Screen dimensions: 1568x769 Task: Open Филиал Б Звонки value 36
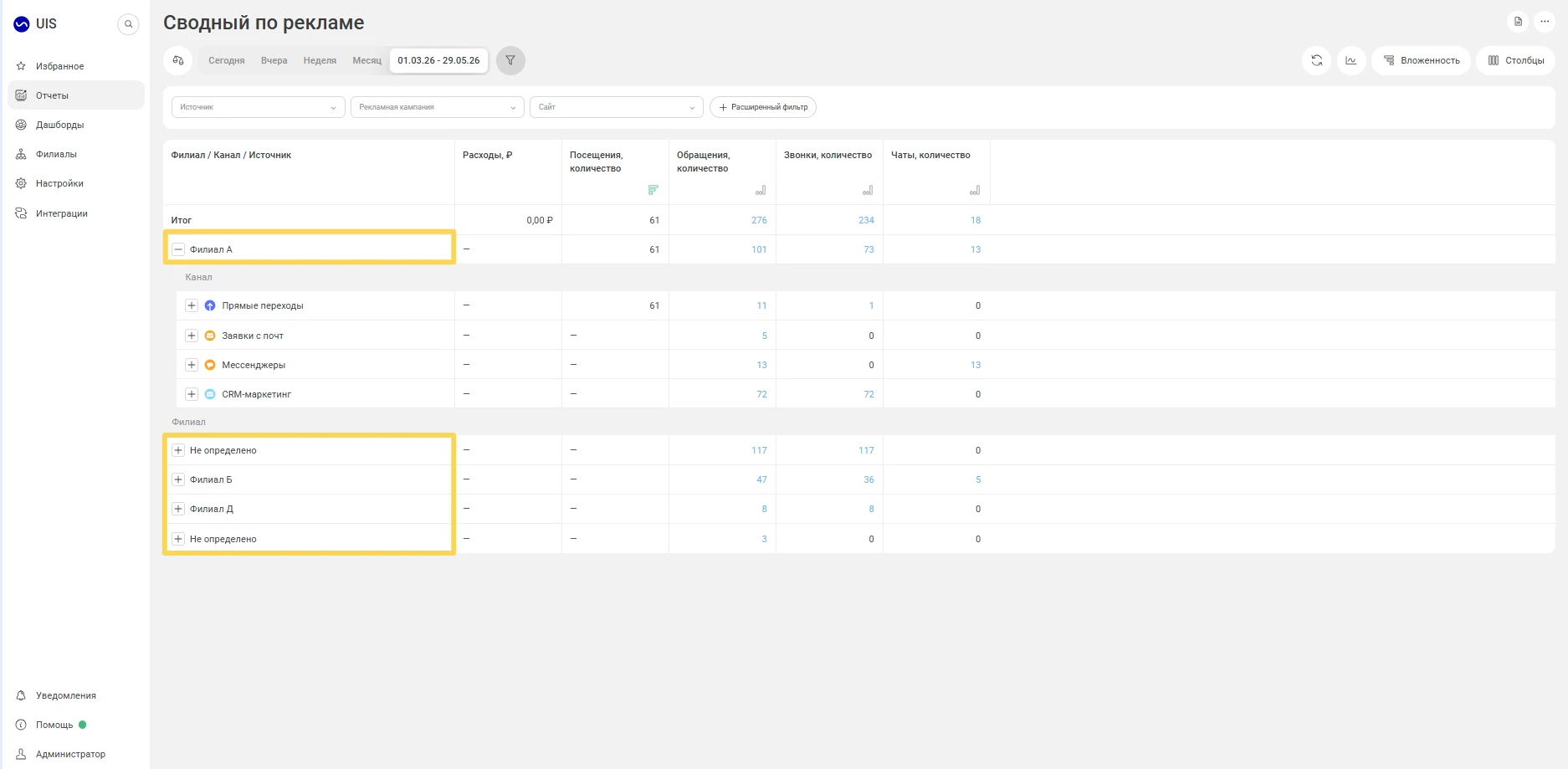click(869, 479)
